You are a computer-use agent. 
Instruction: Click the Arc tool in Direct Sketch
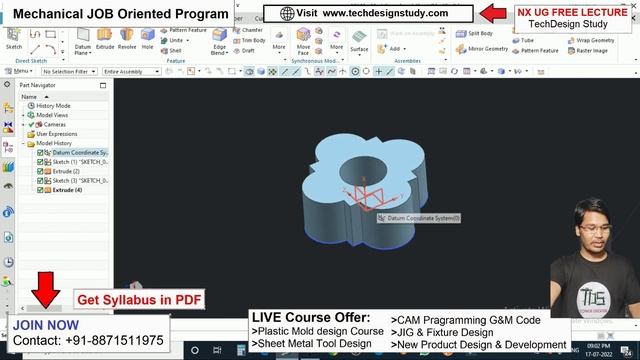pyautogui.click(x=51, y=50)
